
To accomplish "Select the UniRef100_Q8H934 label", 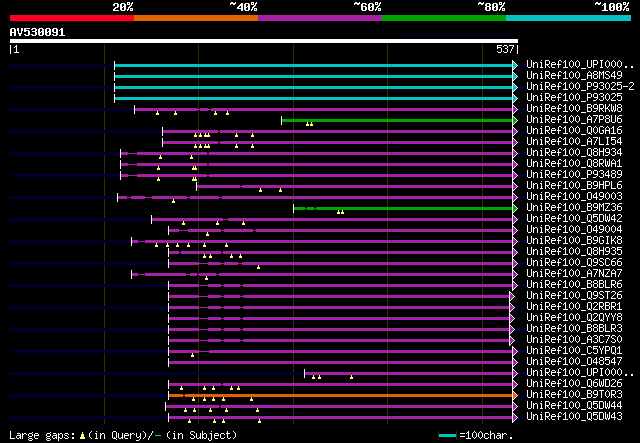I will point(574,153).
